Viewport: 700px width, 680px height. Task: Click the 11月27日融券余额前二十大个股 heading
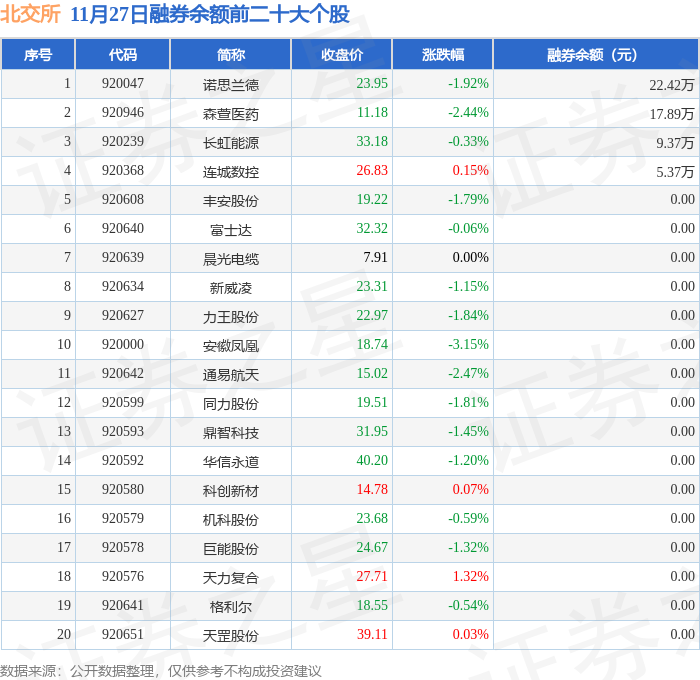click(210, 14)
